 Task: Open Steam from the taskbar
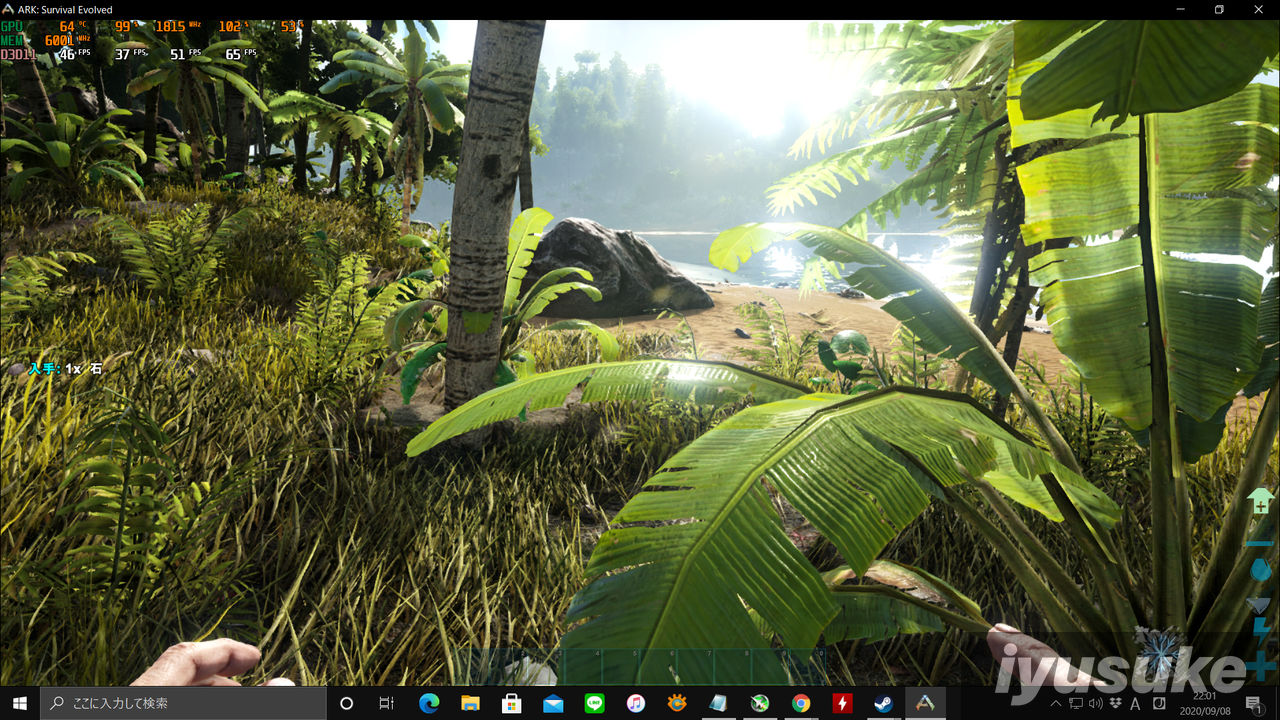pyautogui.click(x=884, y=703)
